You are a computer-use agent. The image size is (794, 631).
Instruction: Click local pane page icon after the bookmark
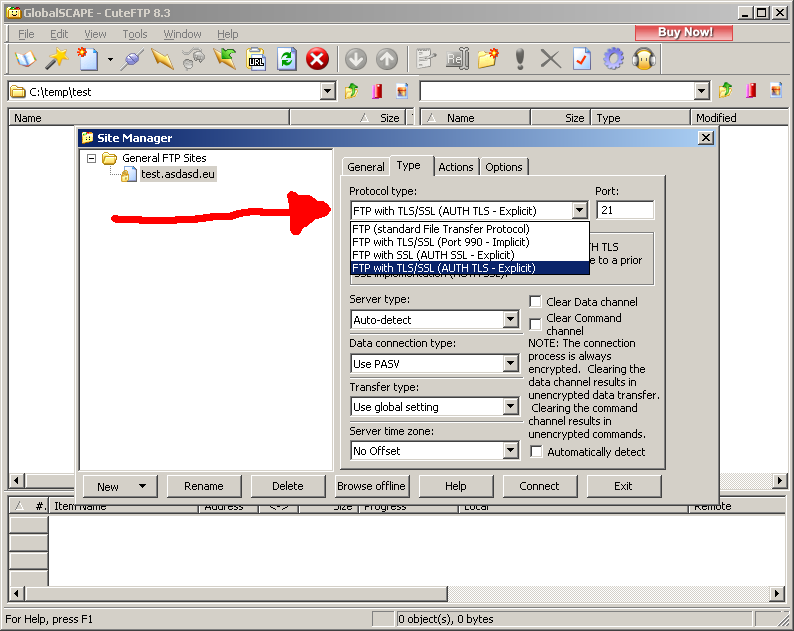[402, 91]
